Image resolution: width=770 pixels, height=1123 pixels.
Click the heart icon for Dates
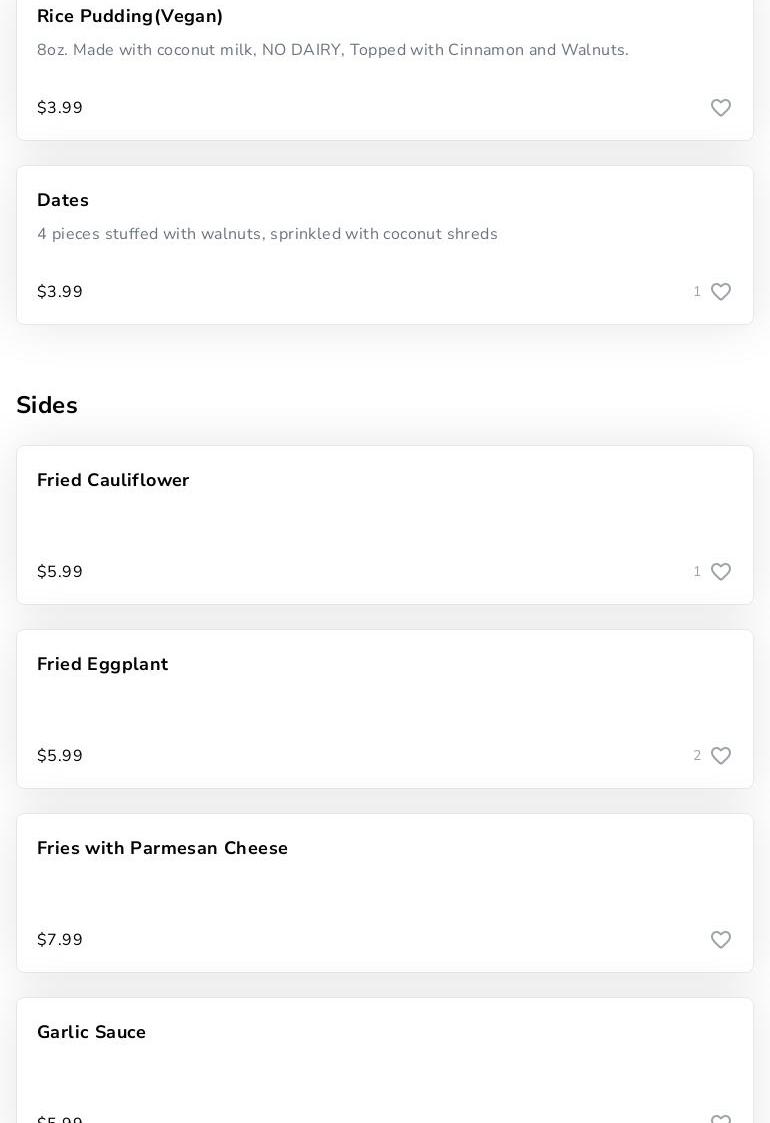(721, 292)
